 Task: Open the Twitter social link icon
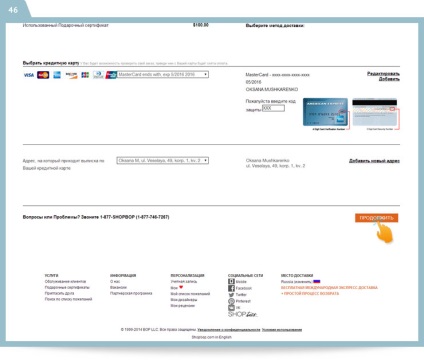(x=231, y=295)
